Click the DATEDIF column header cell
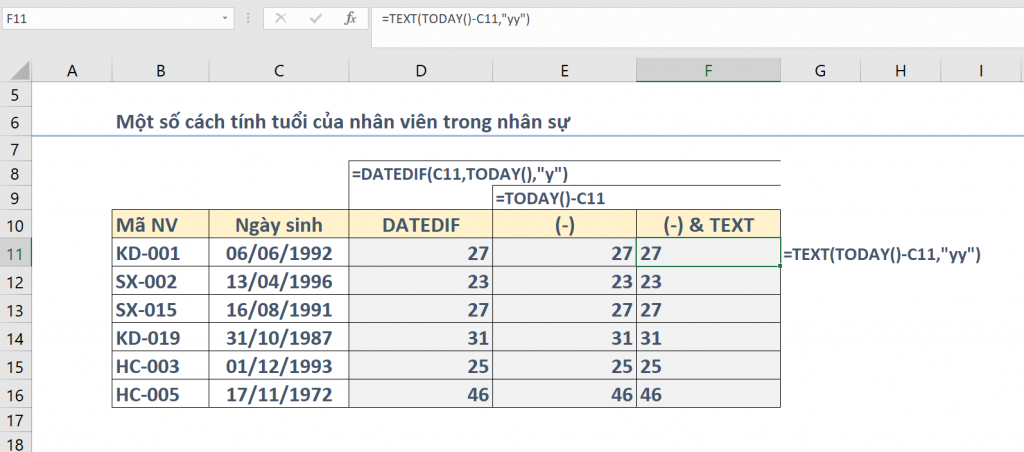1024x452 pixels. pos(421,223)
